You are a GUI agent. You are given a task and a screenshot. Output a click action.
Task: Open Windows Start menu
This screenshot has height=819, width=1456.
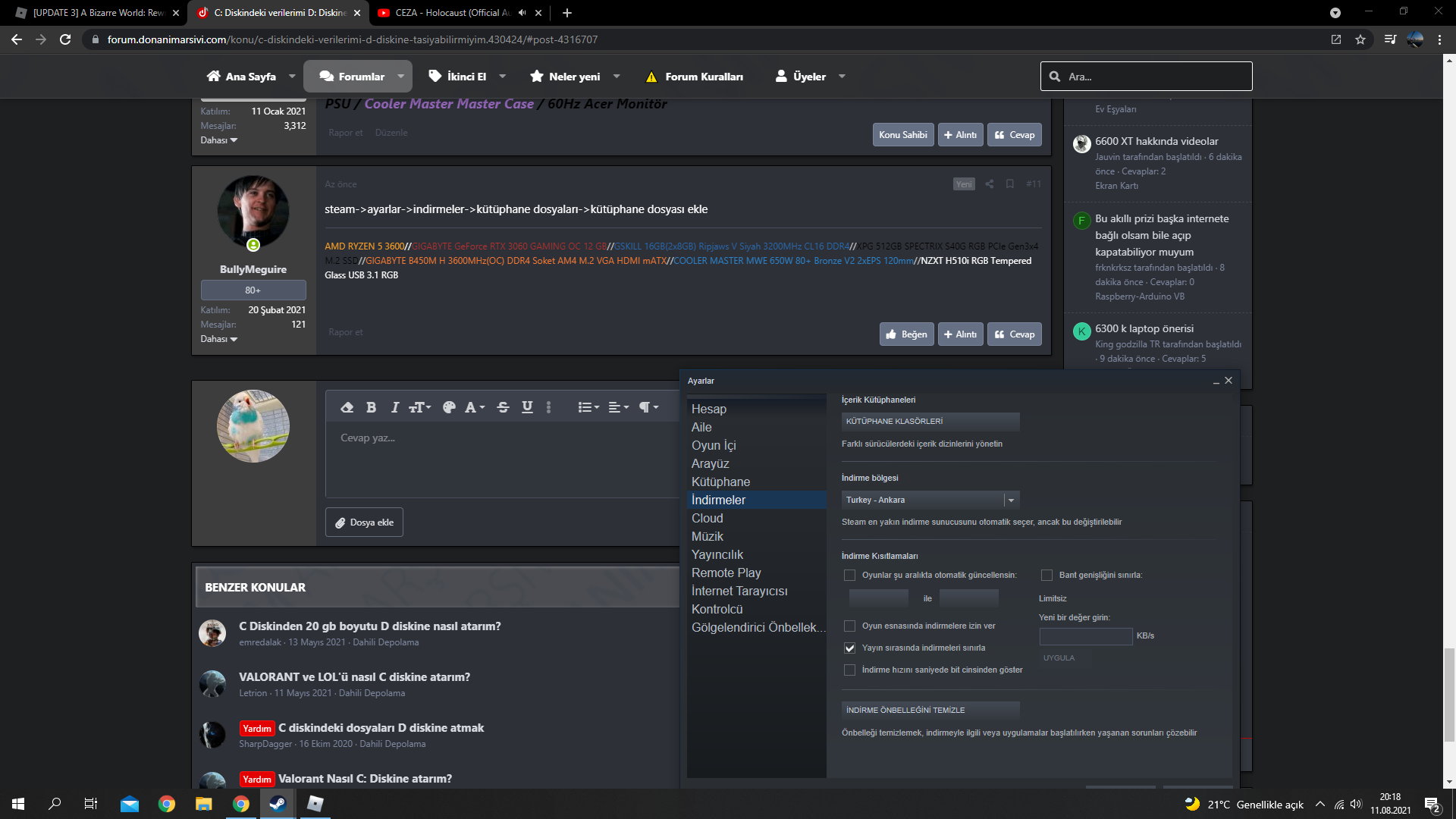(18, 804)
